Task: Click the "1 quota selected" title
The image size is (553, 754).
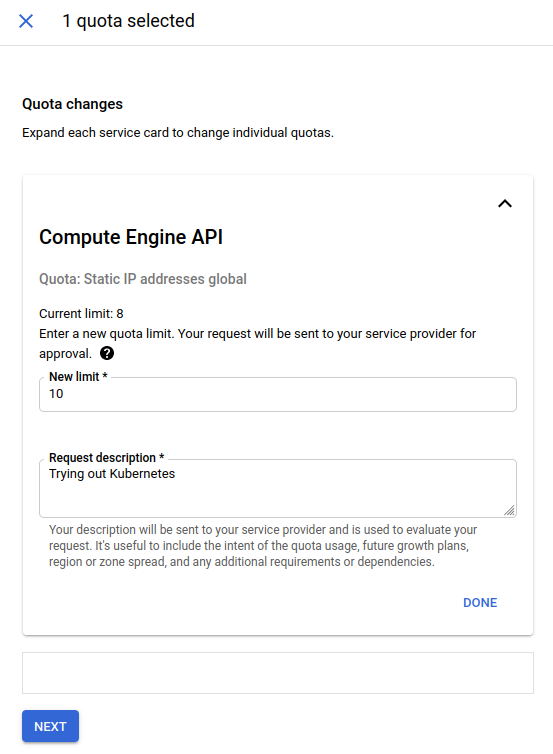Action: tap(128, 21)
